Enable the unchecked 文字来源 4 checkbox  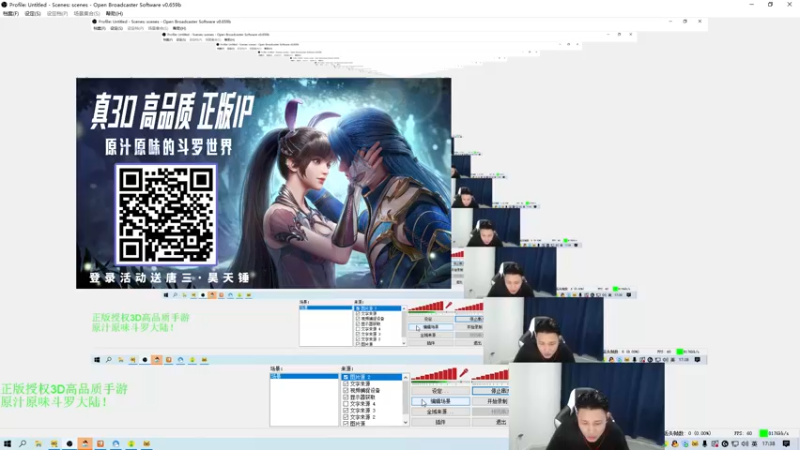point(346,404)
